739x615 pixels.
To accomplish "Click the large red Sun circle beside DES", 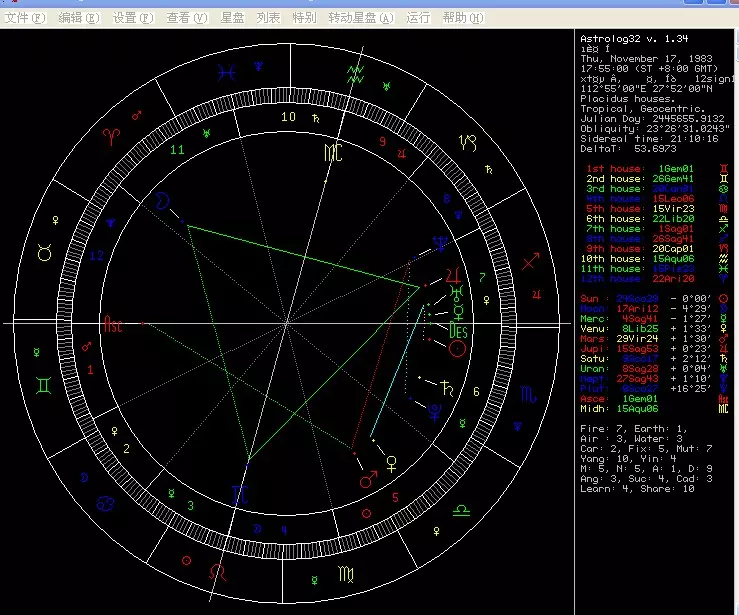I will (457, 349).
